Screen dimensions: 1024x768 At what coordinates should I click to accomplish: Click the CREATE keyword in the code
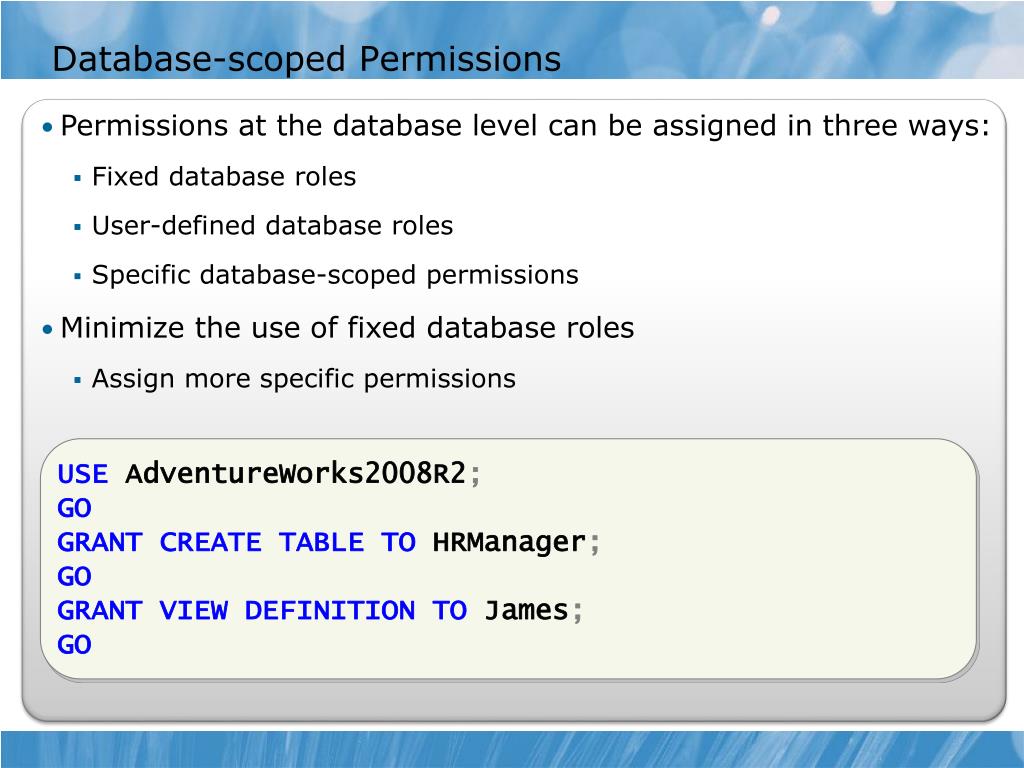click(210, 543)
